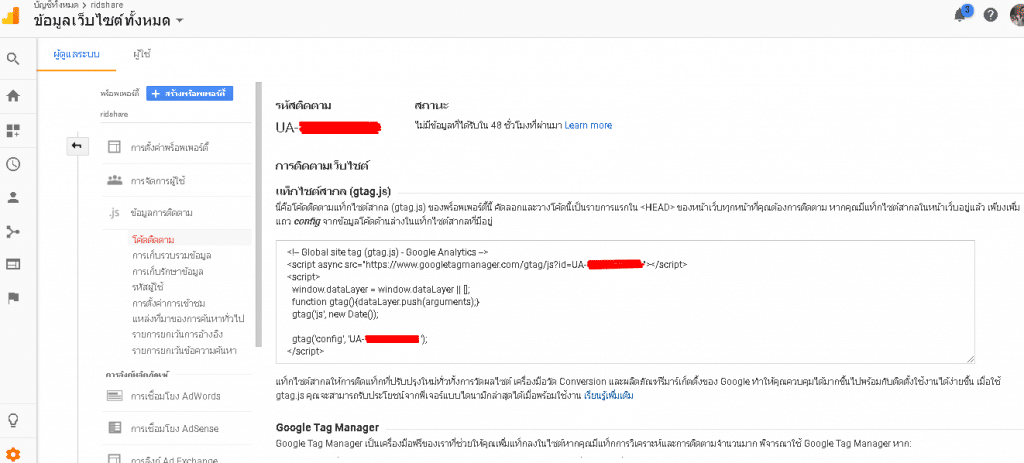Collapse ข้อมูลการติดตาม section
The width and height of the screenshot is (1024, 463).
pyautogui.click(x=161, y=213)
